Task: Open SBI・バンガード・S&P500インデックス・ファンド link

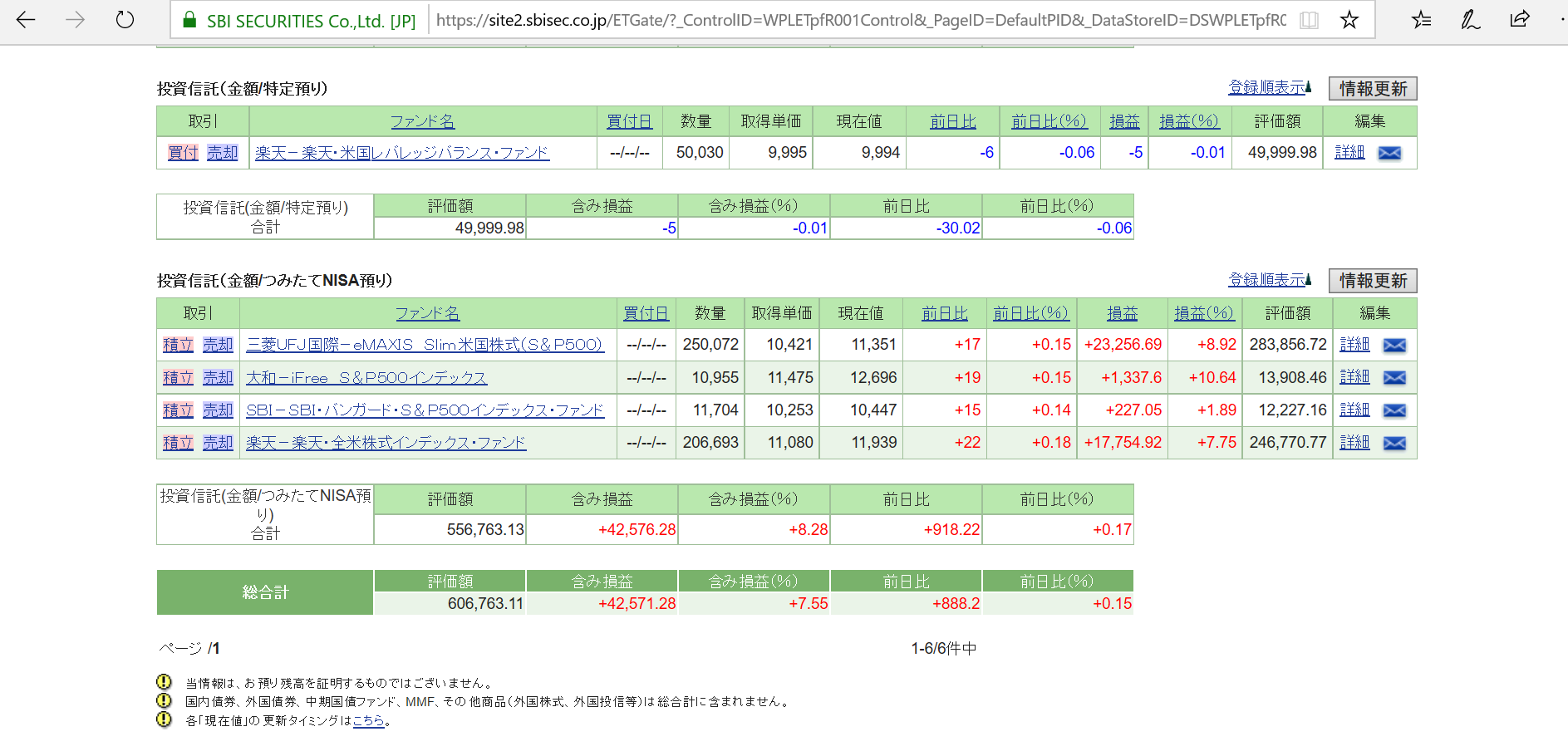Action: point(425,410)
